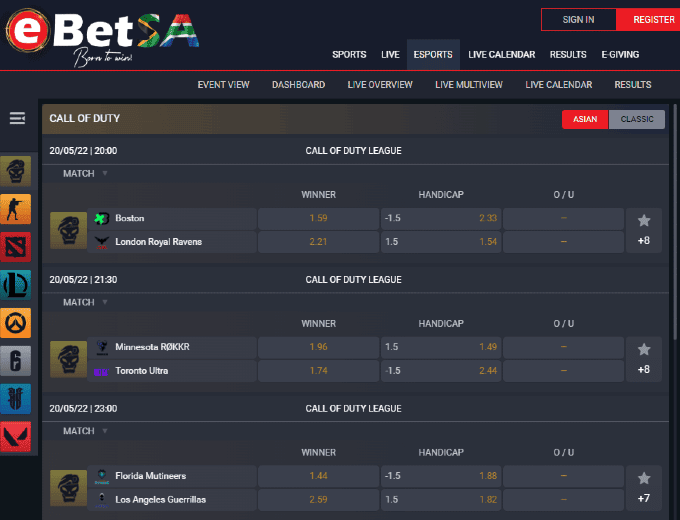
Task: Expand MATCH dropdown for 21:30 event
Action: click(x=85, y=302)
